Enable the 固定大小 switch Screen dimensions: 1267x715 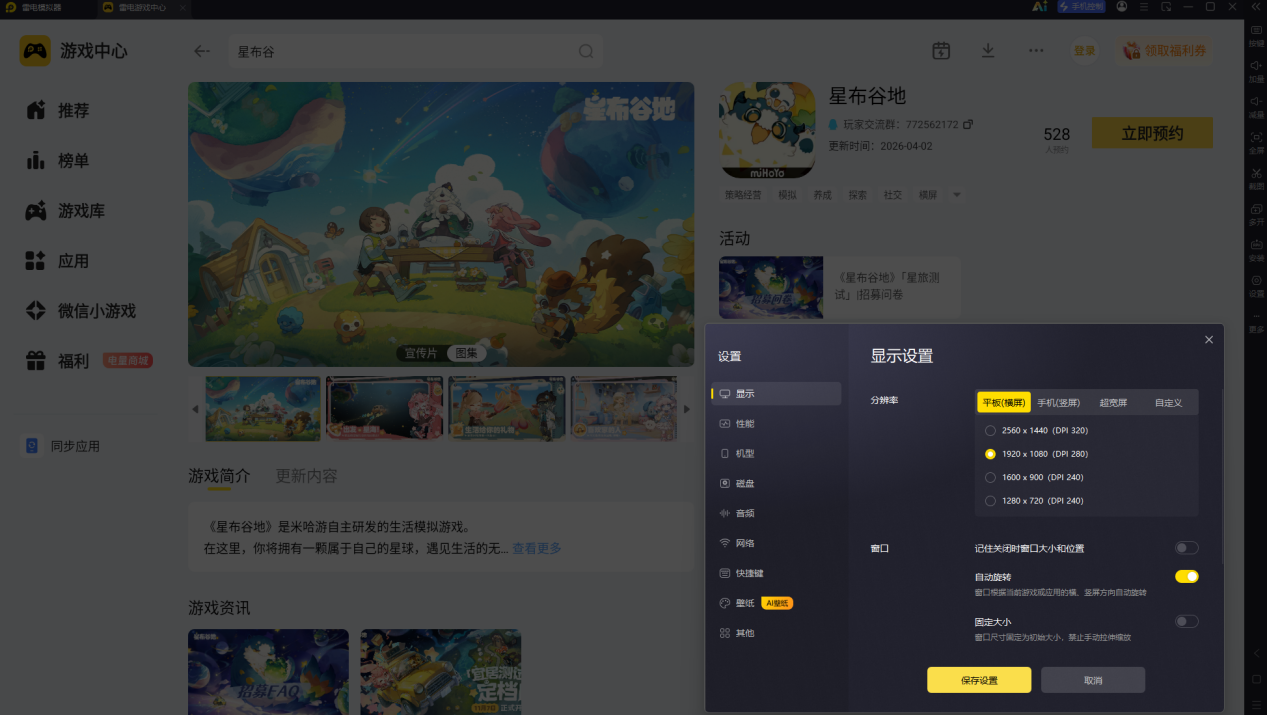[x=1186, y=621]
